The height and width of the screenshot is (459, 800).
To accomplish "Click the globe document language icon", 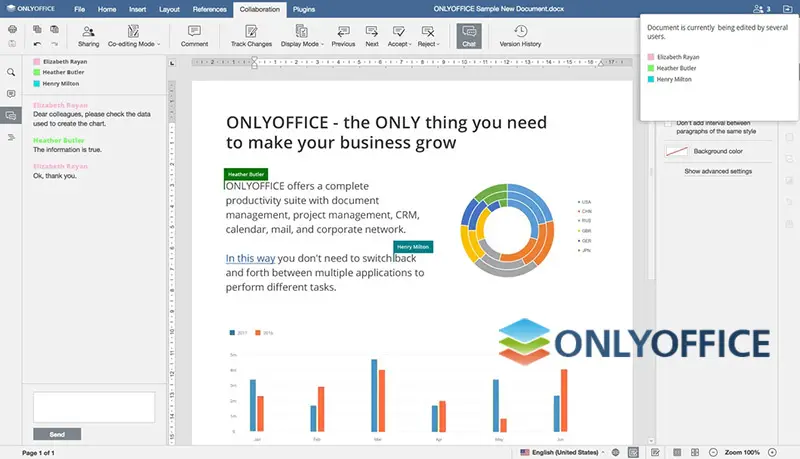I will (x=616, y=452).
